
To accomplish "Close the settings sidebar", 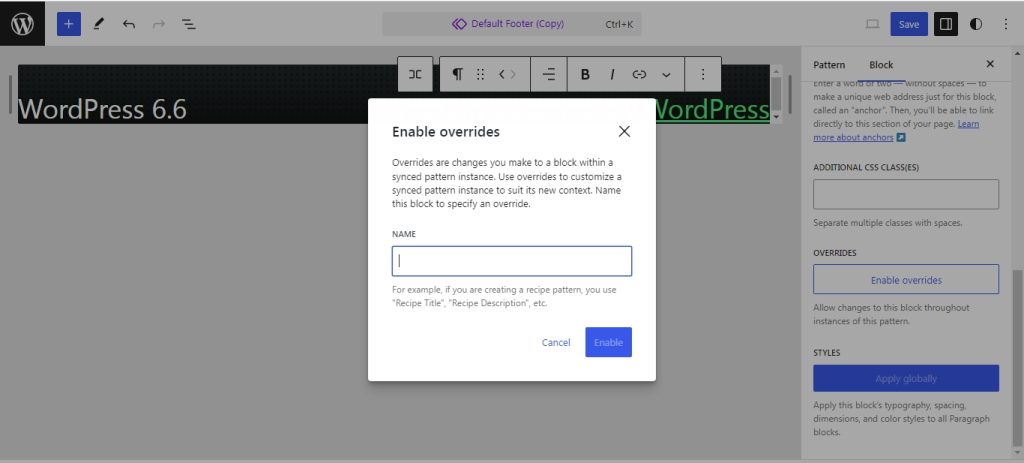I will pos(989,64).
